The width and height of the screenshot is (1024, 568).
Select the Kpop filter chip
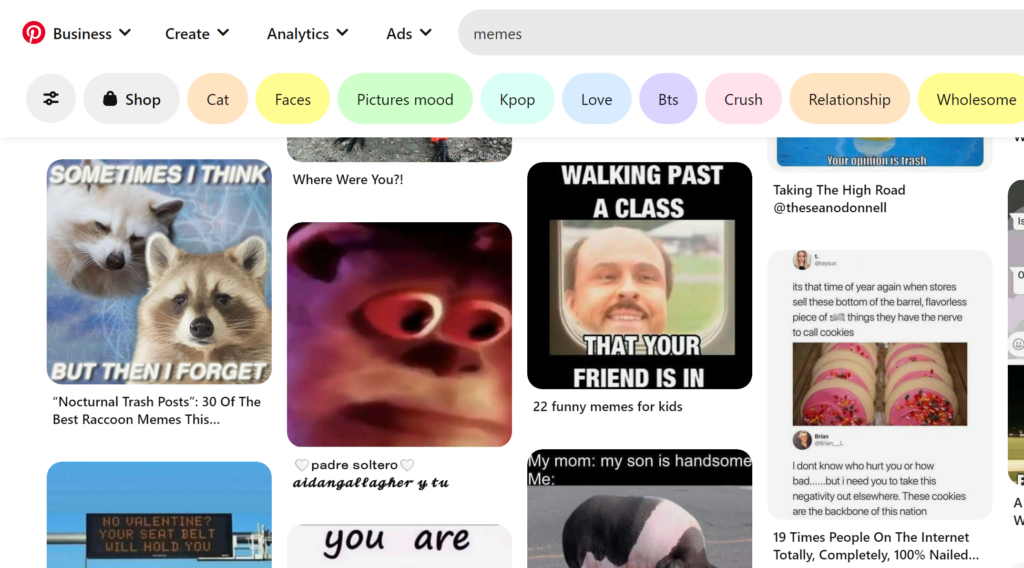pyautogui.click(x=517, y=99)
